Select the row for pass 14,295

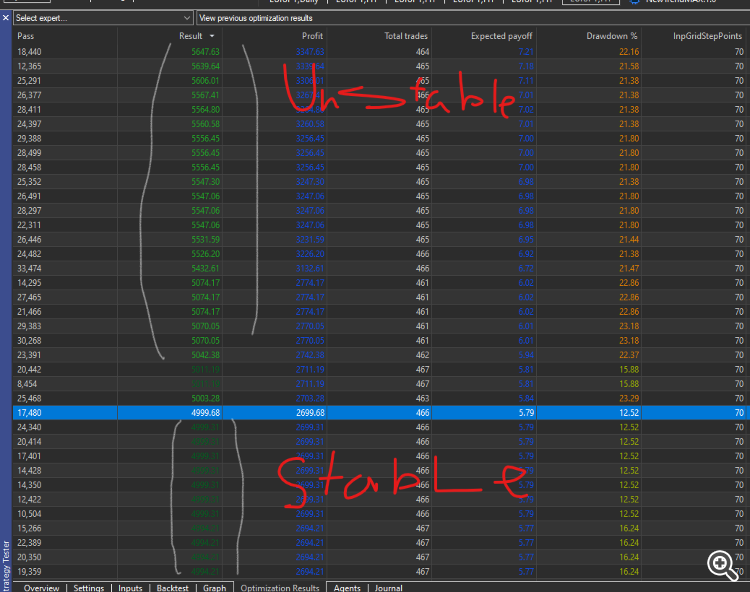click(x=381, y=283)
